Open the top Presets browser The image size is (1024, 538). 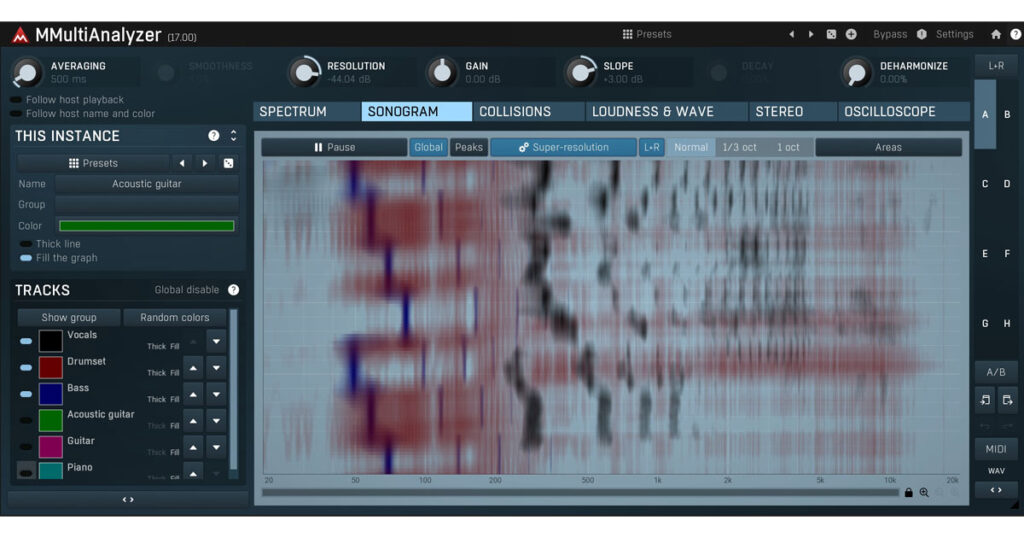click(647, 34)
